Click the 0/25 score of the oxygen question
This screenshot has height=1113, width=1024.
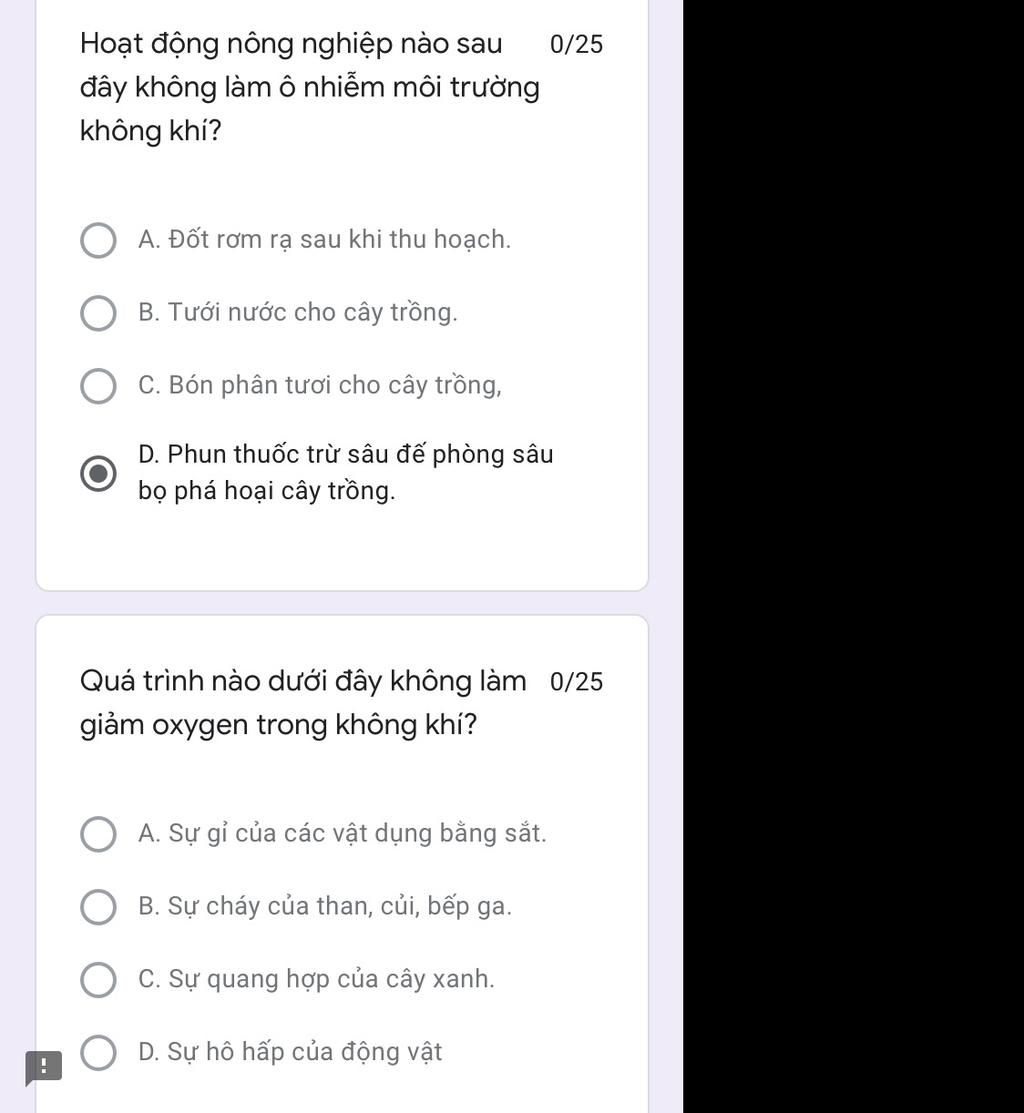[x=576, y=681]
